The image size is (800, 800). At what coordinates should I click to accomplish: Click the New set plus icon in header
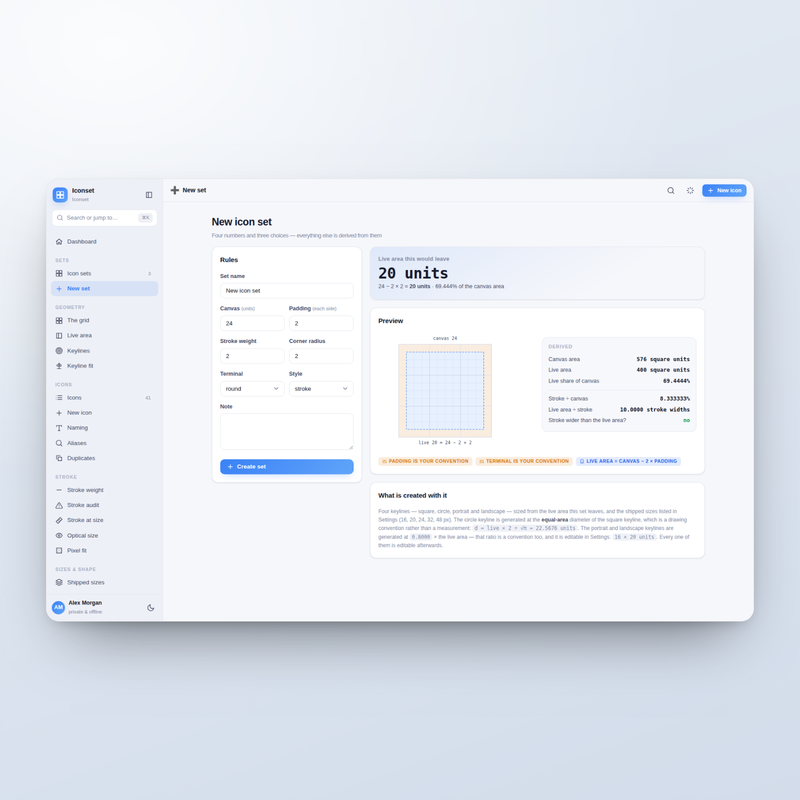[175, 190]
